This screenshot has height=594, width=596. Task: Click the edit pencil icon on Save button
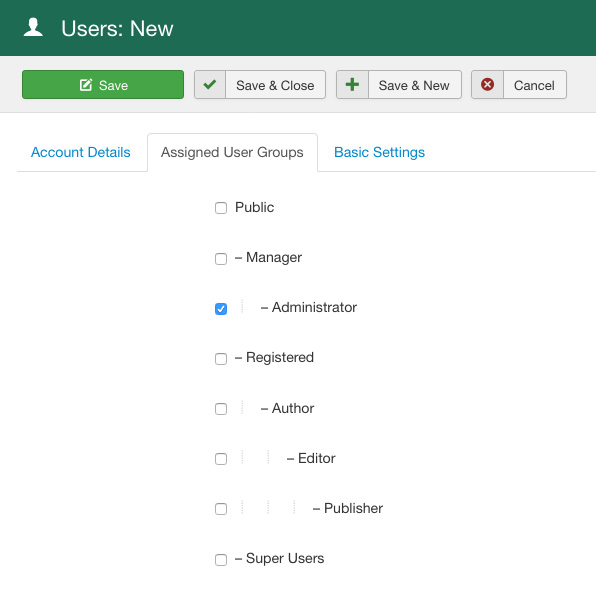pyautogui.click(x=86, y=85)
